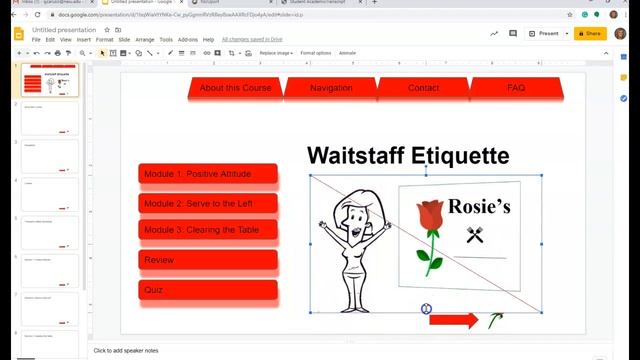Click the Untitled presentation title field
Screen dimensions: 640x360
[64, 30]
